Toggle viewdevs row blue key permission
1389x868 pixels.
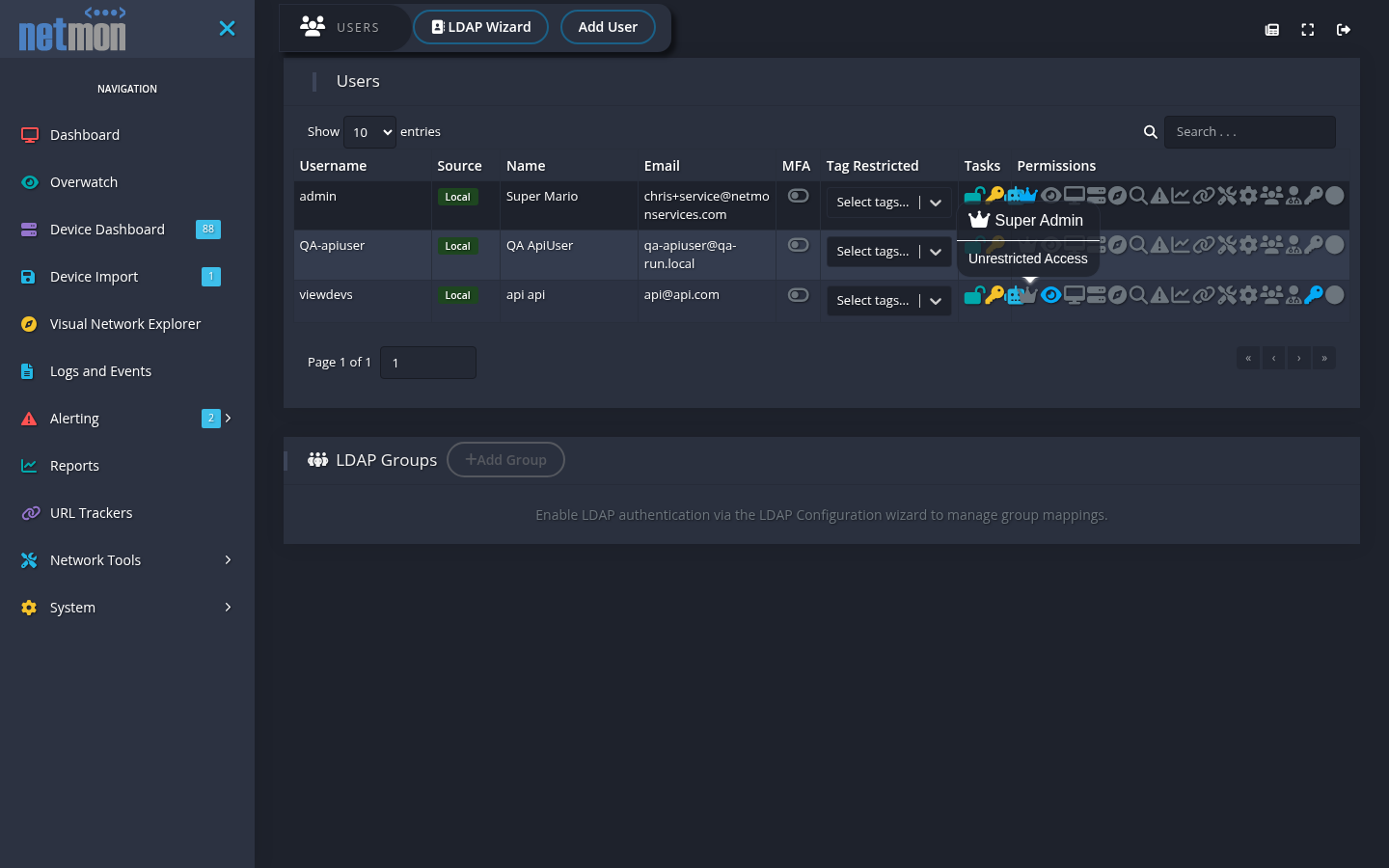click(1314, 295)
